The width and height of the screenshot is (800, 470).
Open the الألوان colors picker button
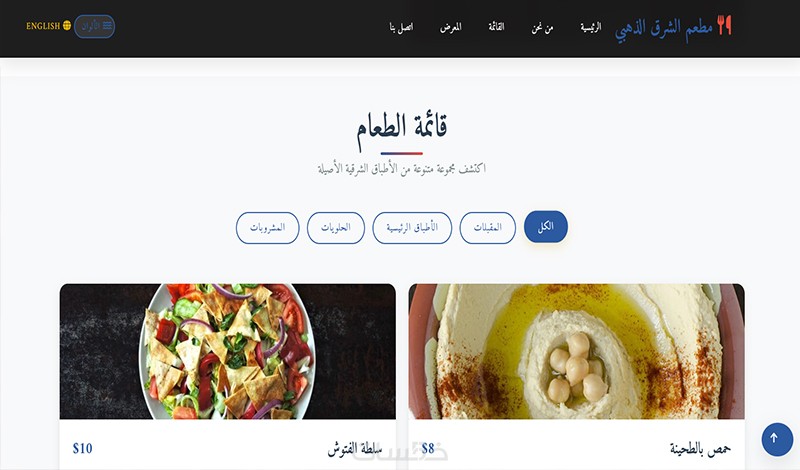click(94, 26)
